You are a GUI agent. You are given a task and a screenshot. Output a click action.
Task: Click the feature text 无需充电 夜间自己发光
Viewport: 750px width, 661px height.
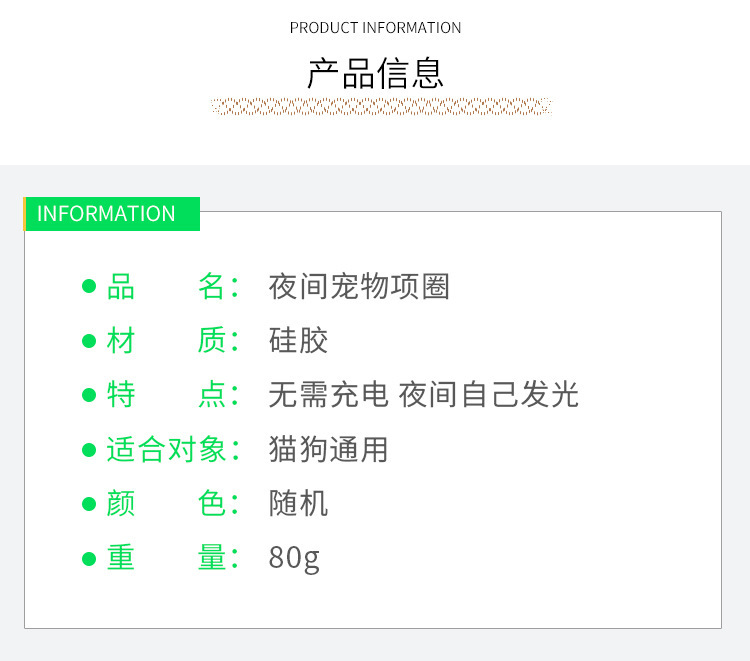tap(423, 395)
